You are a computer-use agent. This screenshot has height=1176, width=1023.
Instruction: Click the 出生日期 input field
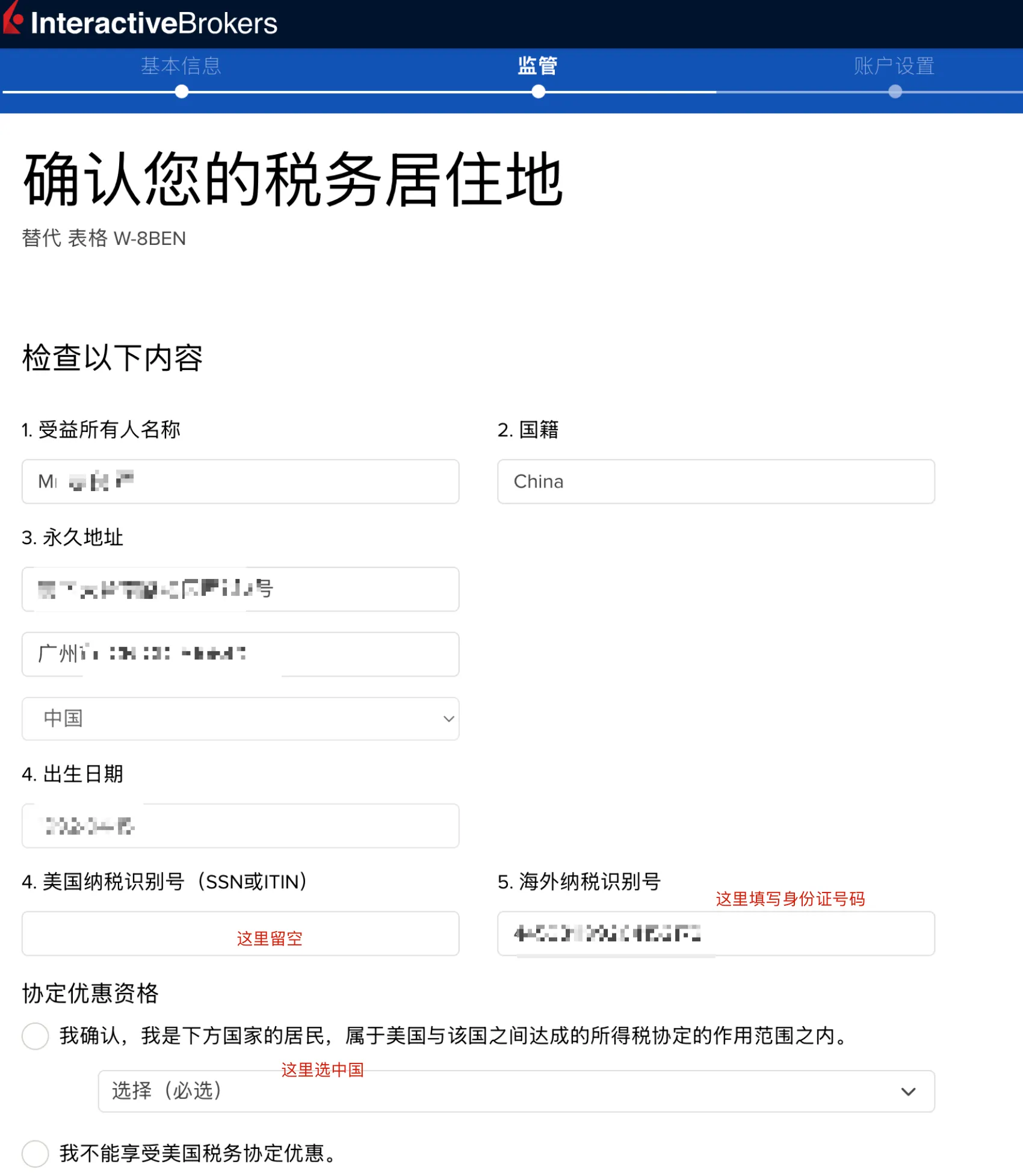(240, 825)
